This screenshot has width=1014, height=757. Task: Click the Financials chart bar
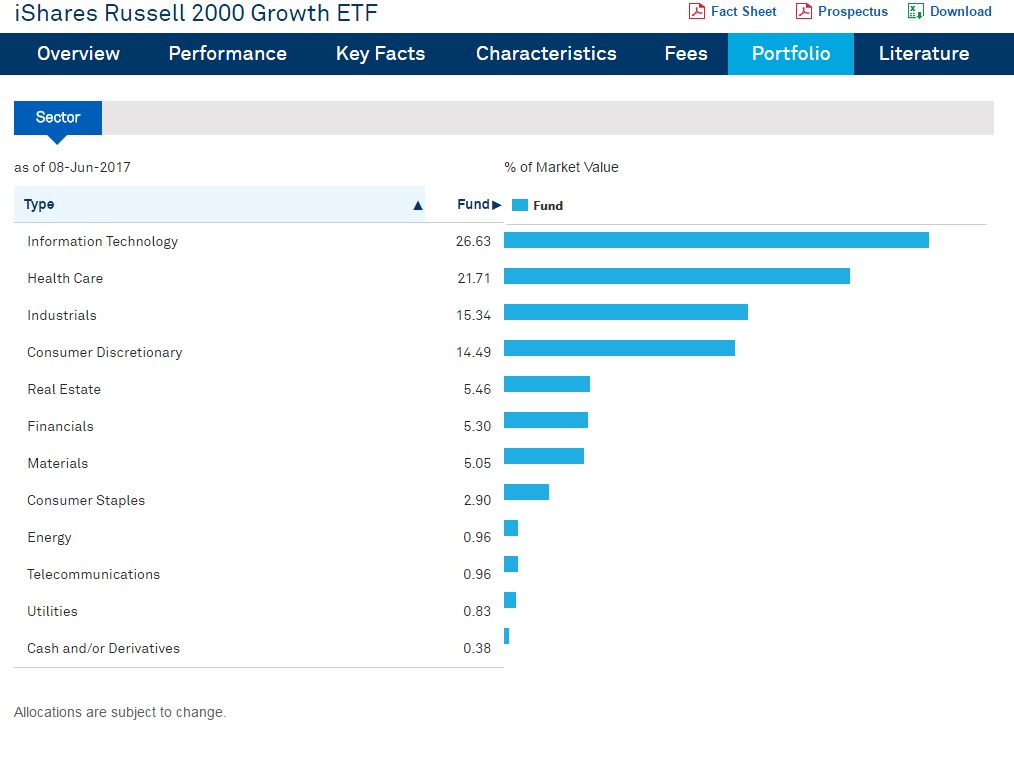[x=546, y=420]
